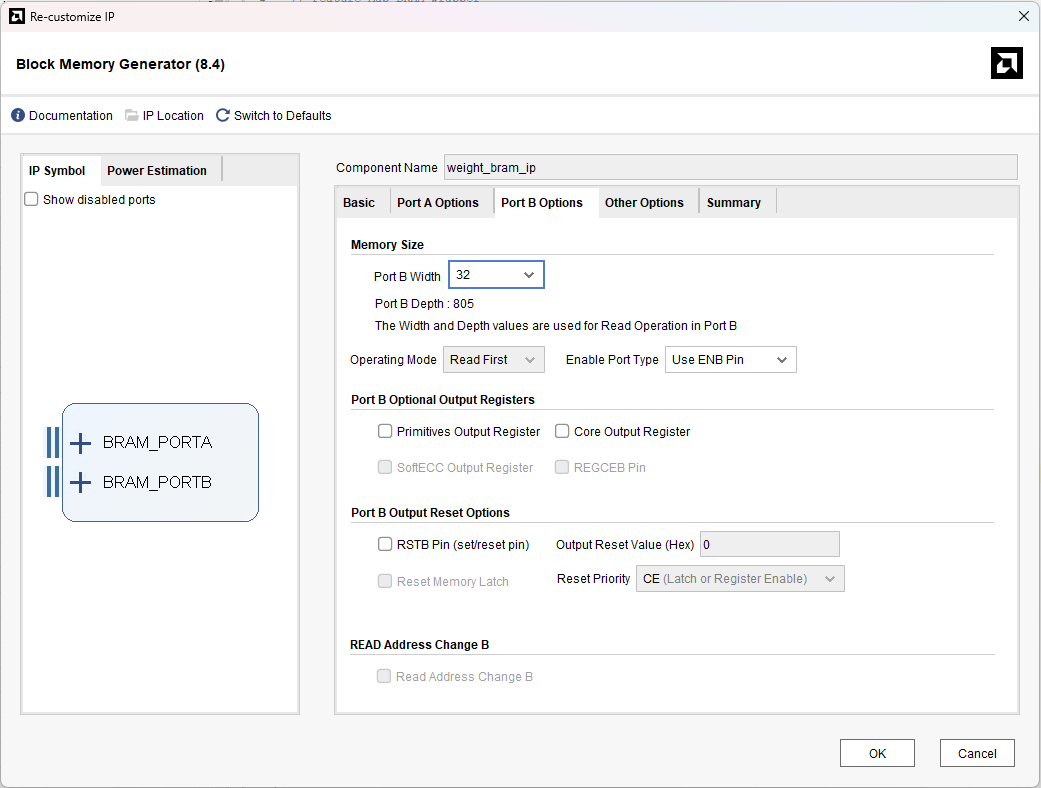The height and width of the screenshot is (788, 1041).
Task: Click the Switch to Defaults refresh icon
Action: pyautogui.click(x=223, y=116)
